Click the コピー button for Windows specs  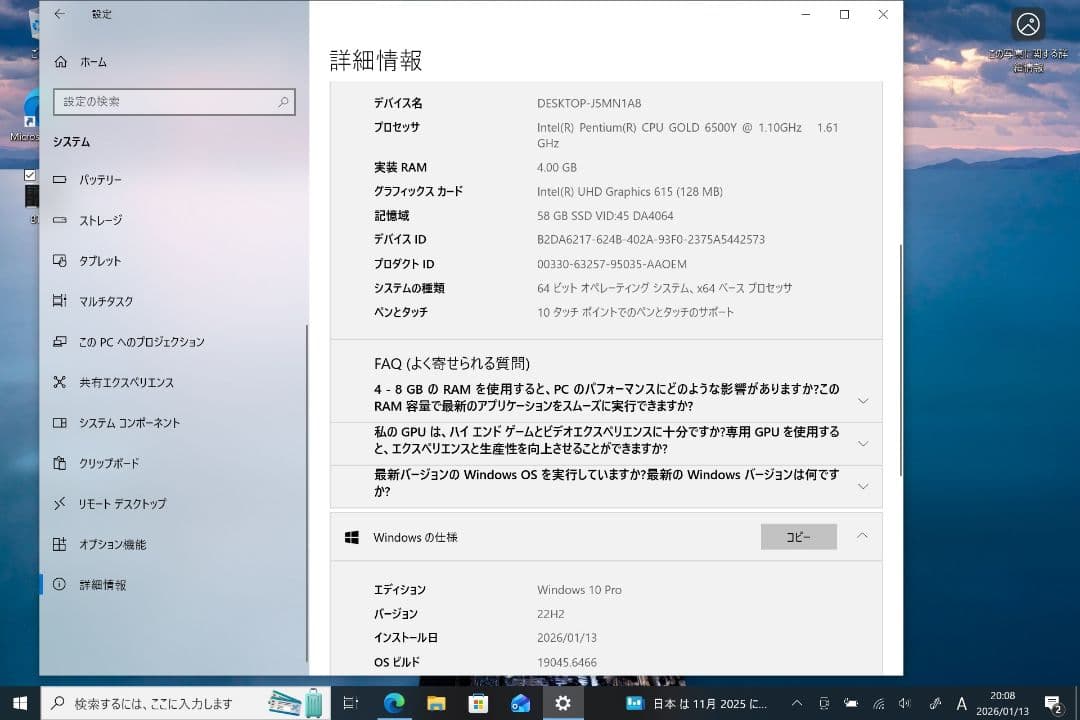tap(797, 536)
